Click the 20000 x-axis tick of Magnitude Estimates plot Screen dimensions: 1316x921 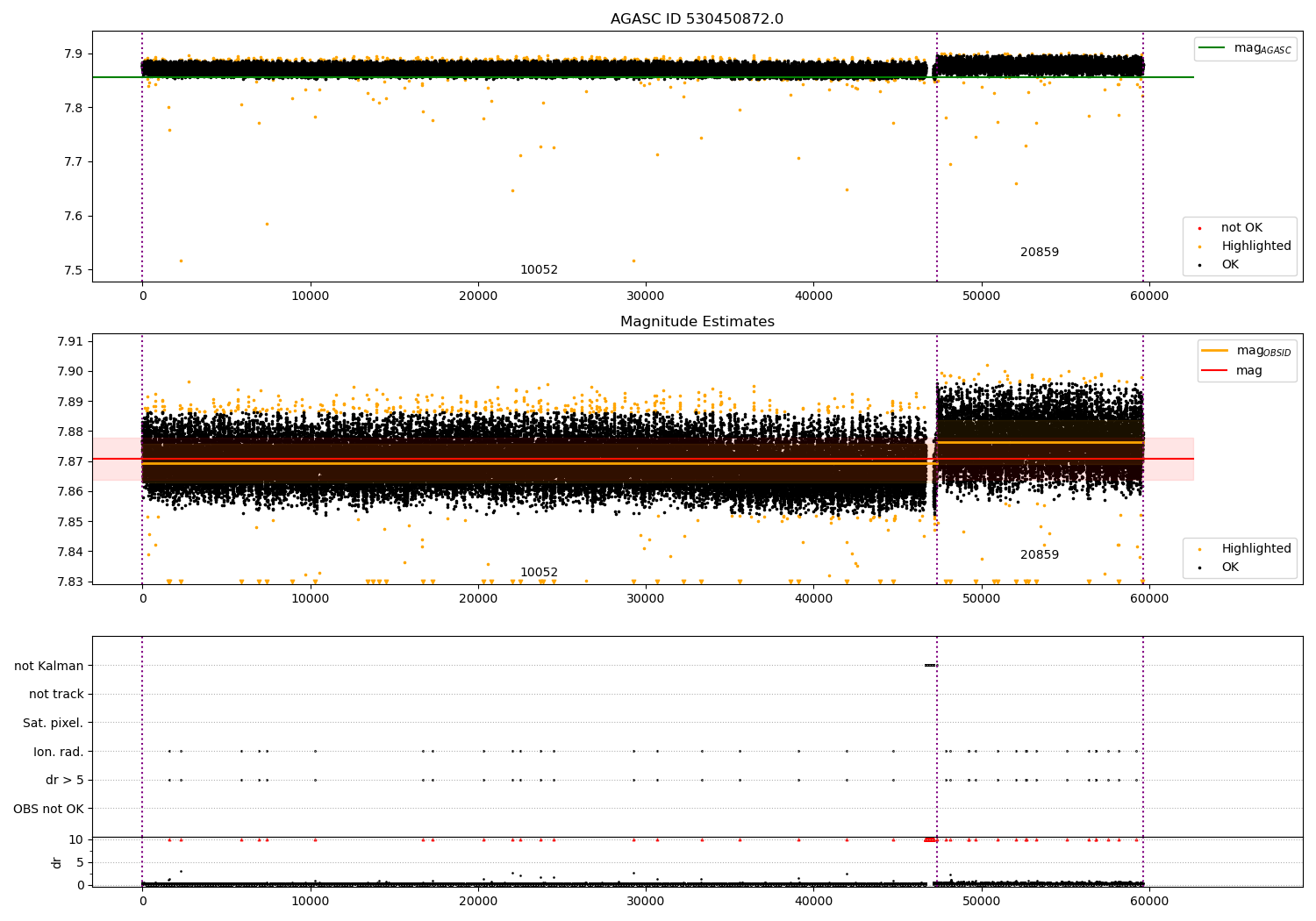pos(478,599)
